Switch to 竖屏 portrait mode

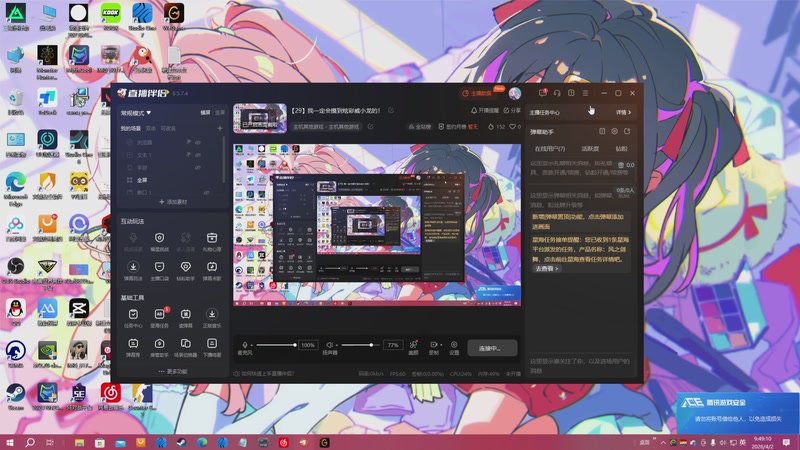pos(220,113)
